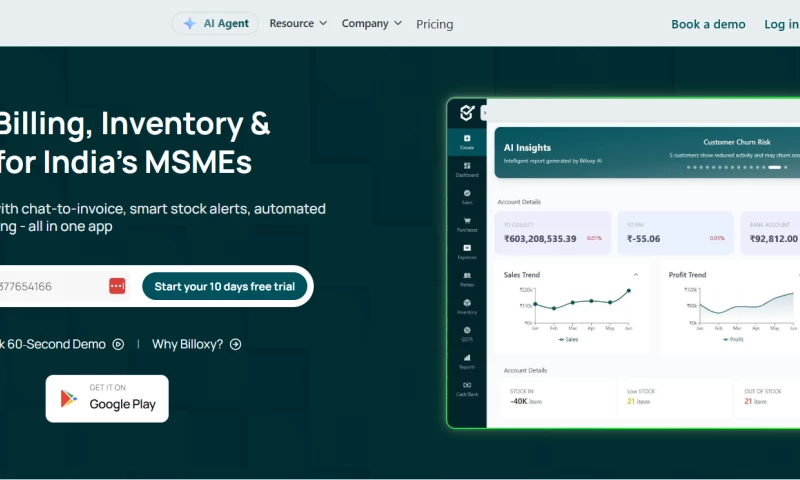The image size is (800, 480).
Task: Collapse the Sales Trend chart panel
Action: [x=636, y=274]
